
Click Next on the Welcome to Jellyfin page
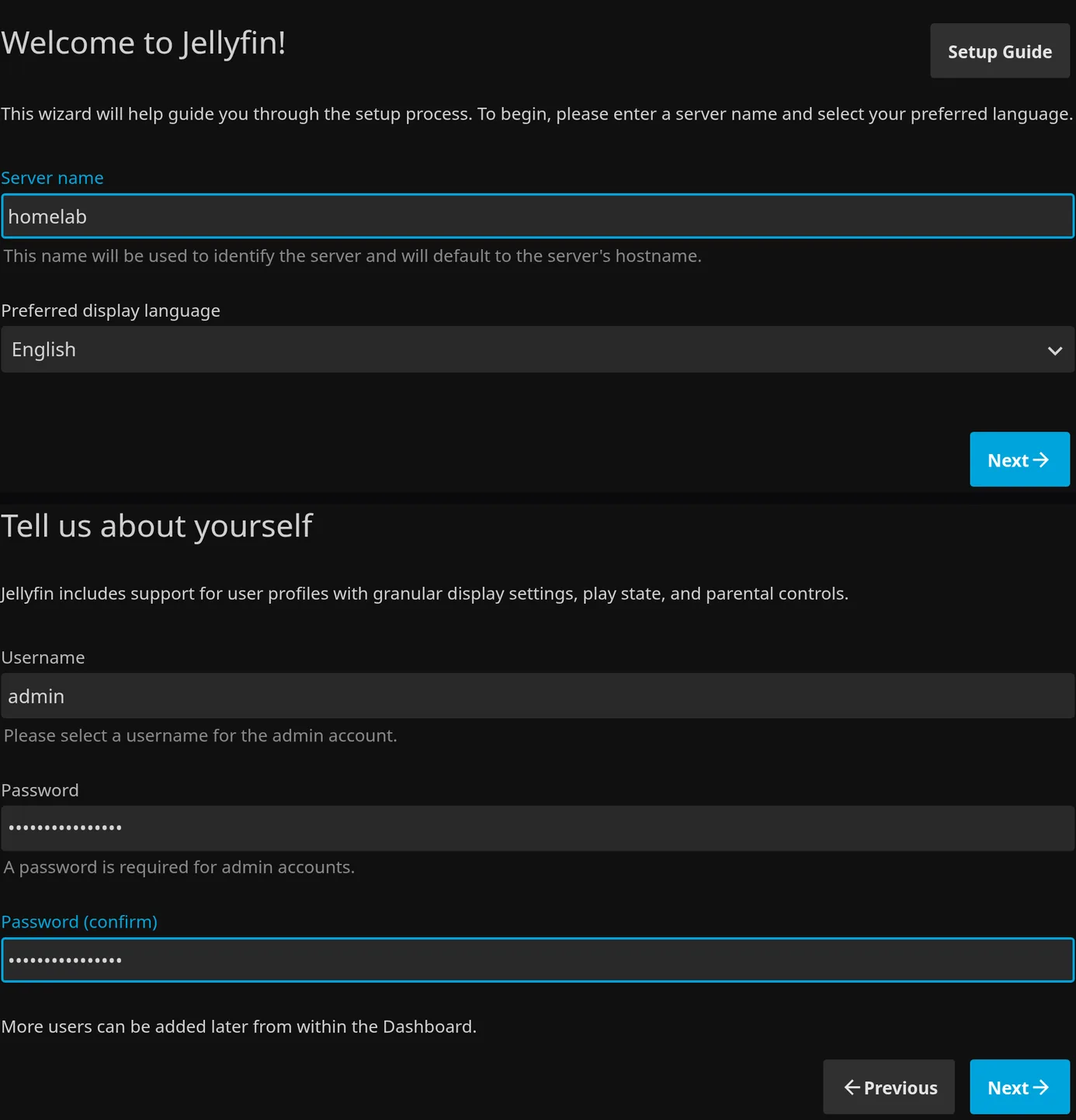coord(1019,459)
